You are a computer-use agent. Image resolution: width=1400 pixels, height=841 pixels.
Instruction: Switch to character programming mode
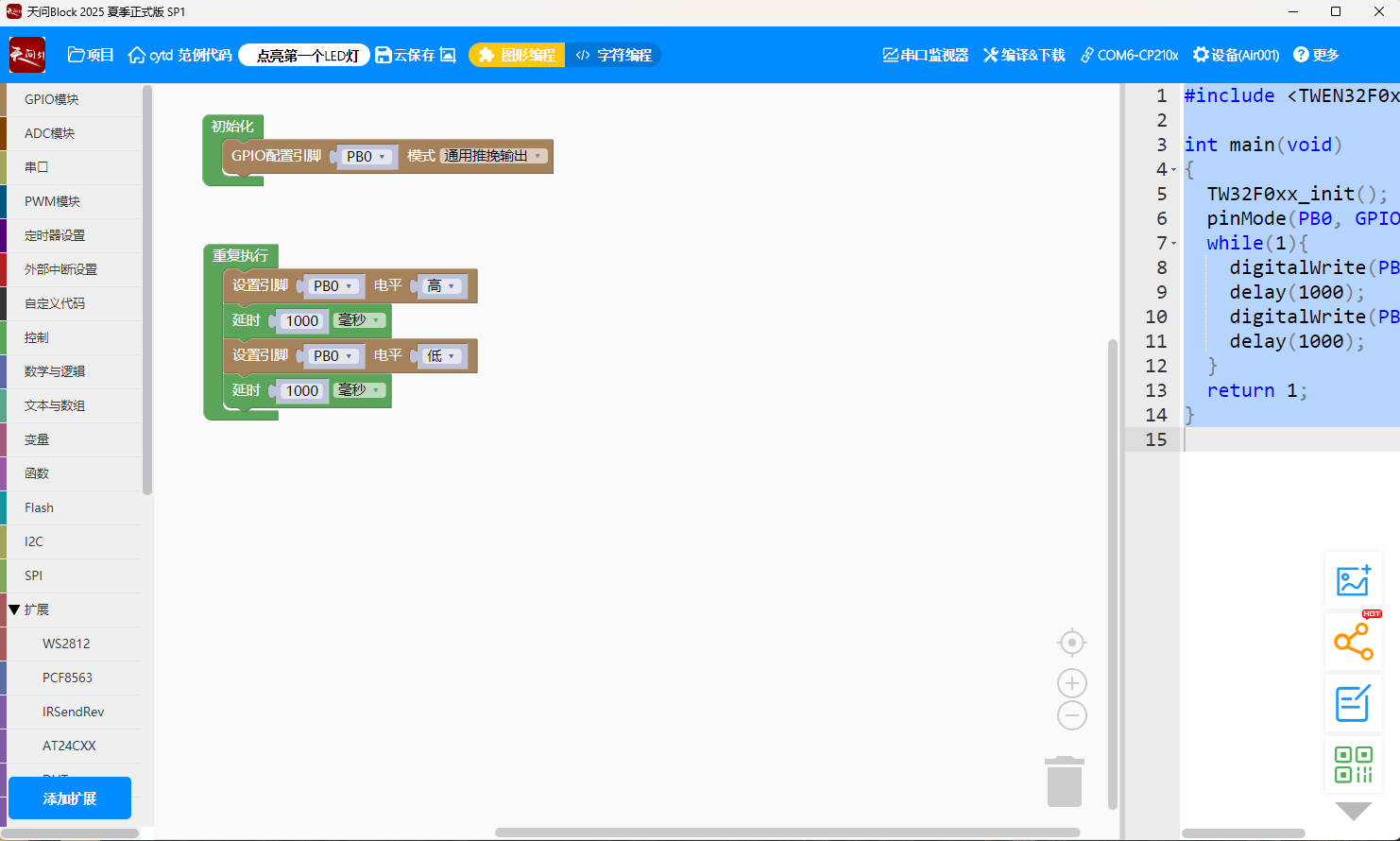pyautogui.click(x=614, y=55)
